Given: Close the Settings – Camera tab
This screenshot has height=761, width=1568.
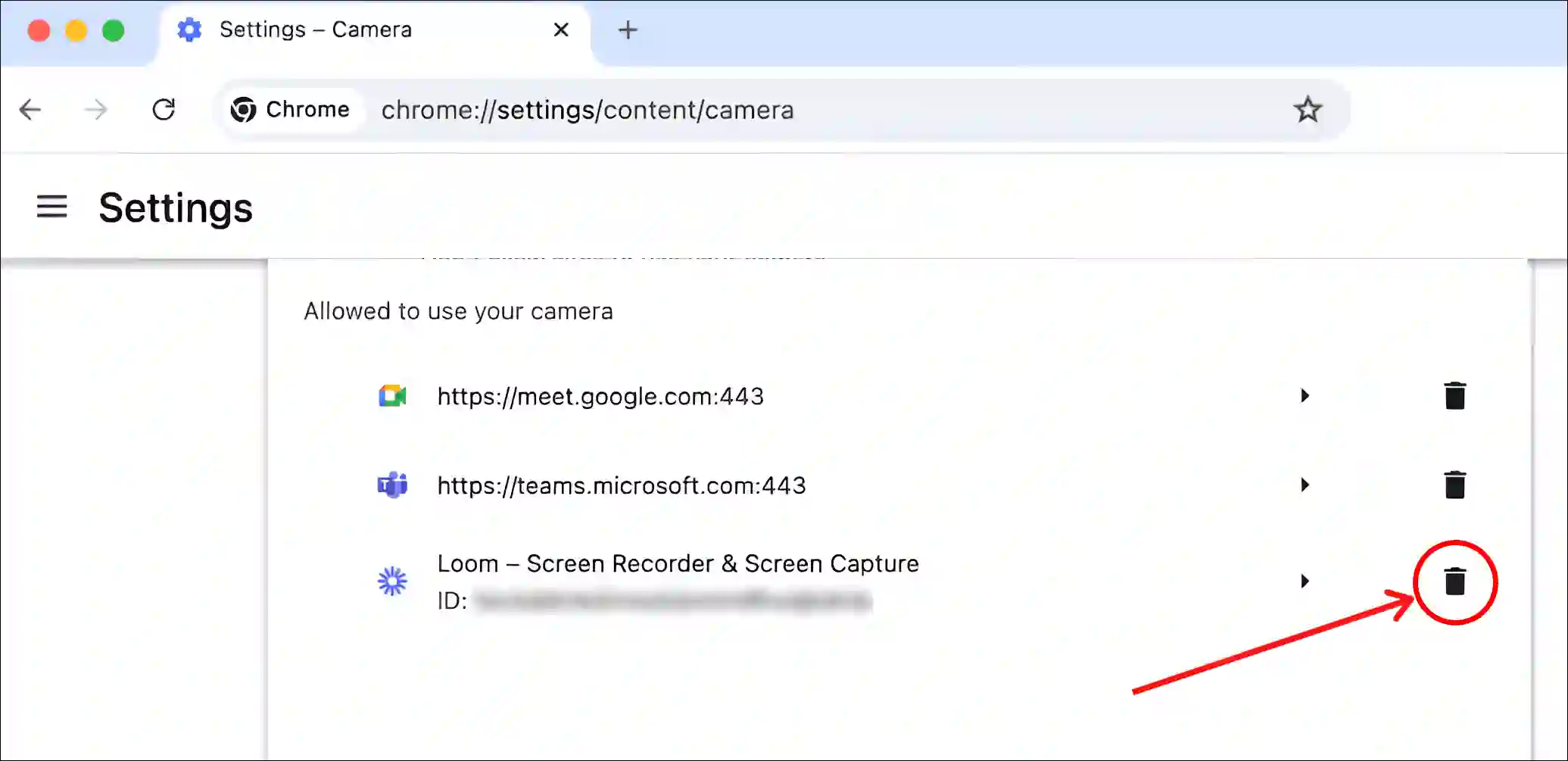Looking at the screenshot, I should pyautogui.click(x=561, y=30).
